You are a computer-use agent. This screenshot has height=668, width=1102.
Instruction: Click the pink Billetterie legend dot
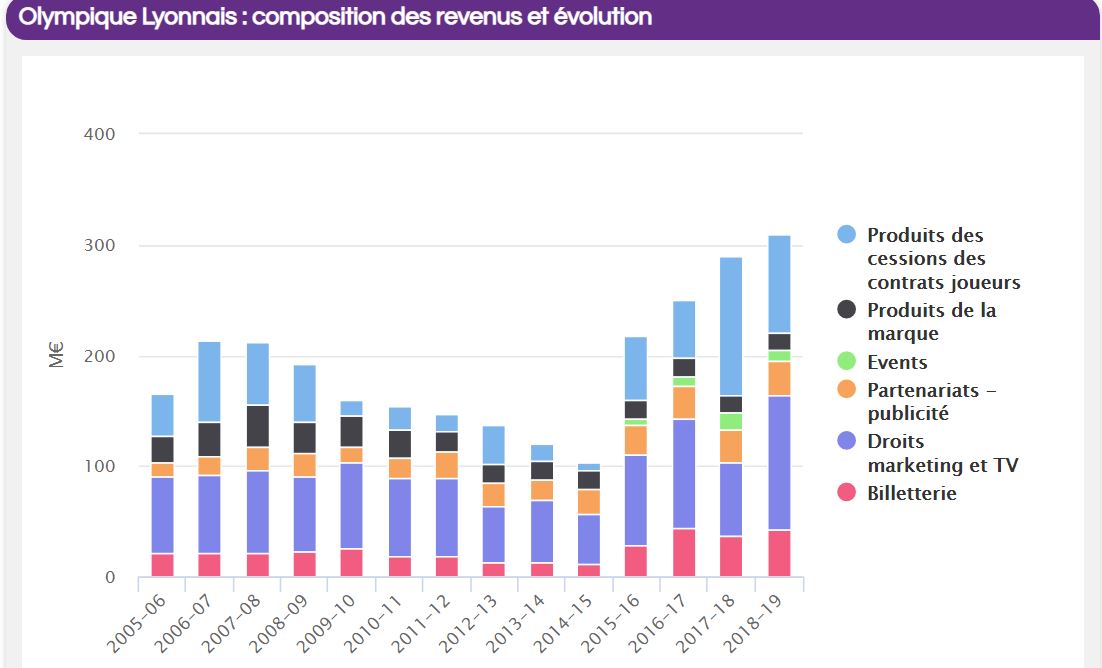pyautogui.click(x=847, y=492)
